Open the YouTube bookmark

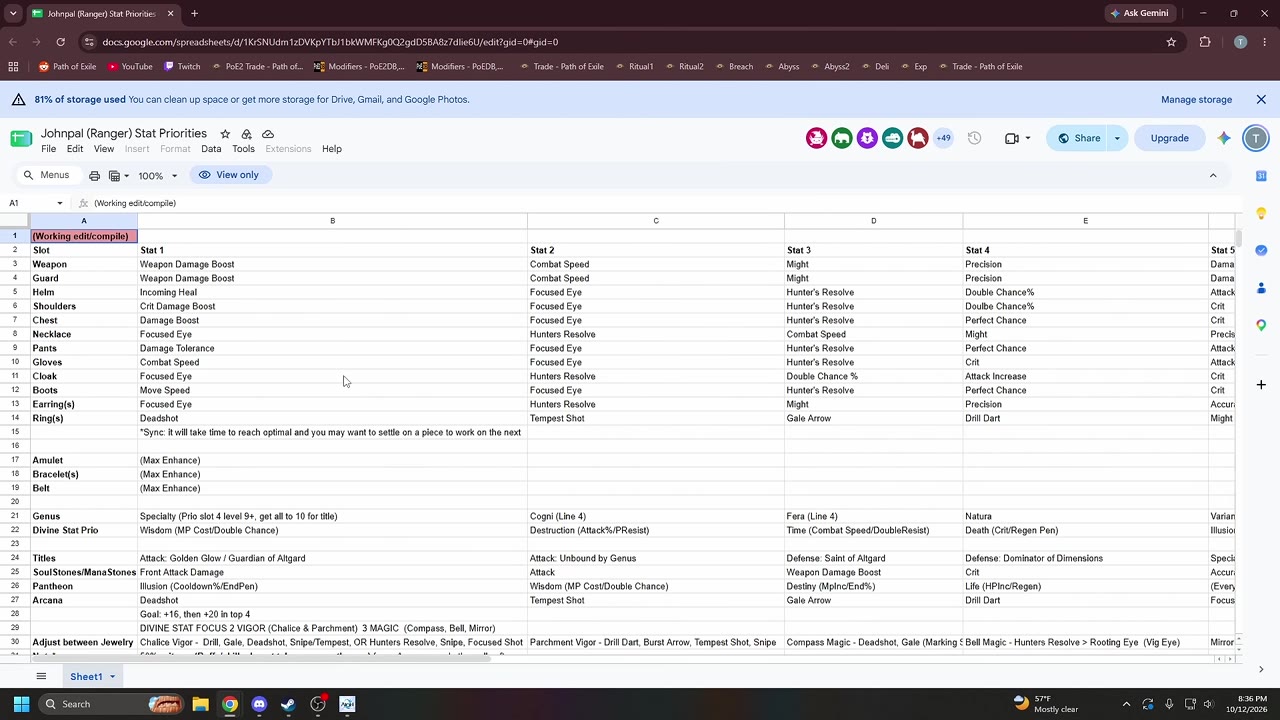(x=130, y=67)
